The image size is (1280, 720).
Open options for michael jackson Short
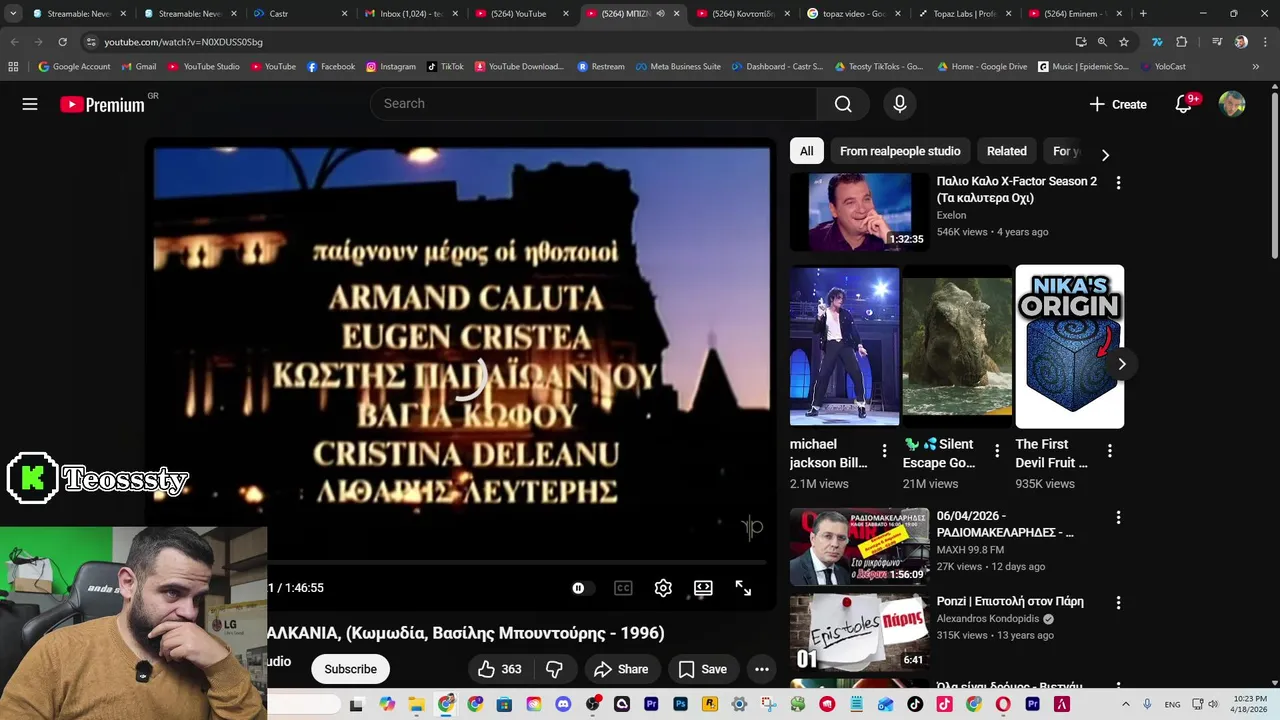[x=884, y=451]
